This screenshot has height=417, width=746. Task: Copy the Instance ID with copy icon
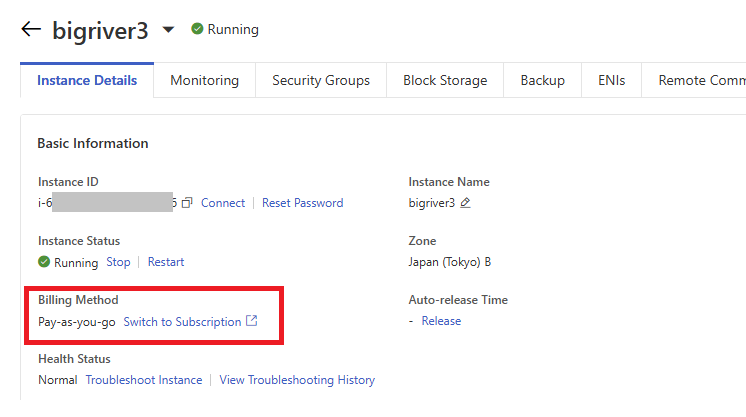pyautogui.click(x=187, y=203)
